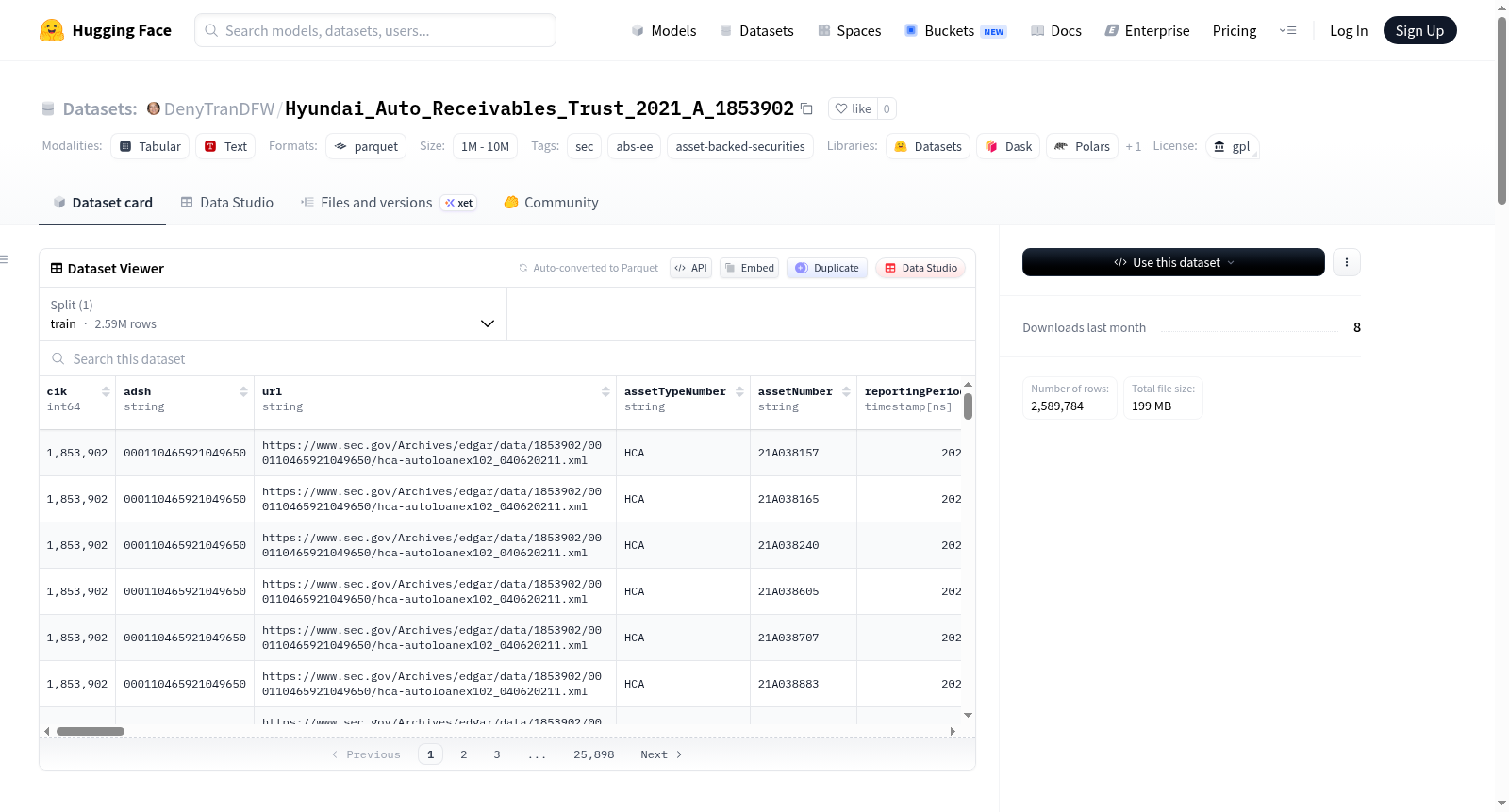Image resolution: width=1509 pixels, height=812 pixels.
Task: Switch to the Data Studio tab
Action: [227, 202]
